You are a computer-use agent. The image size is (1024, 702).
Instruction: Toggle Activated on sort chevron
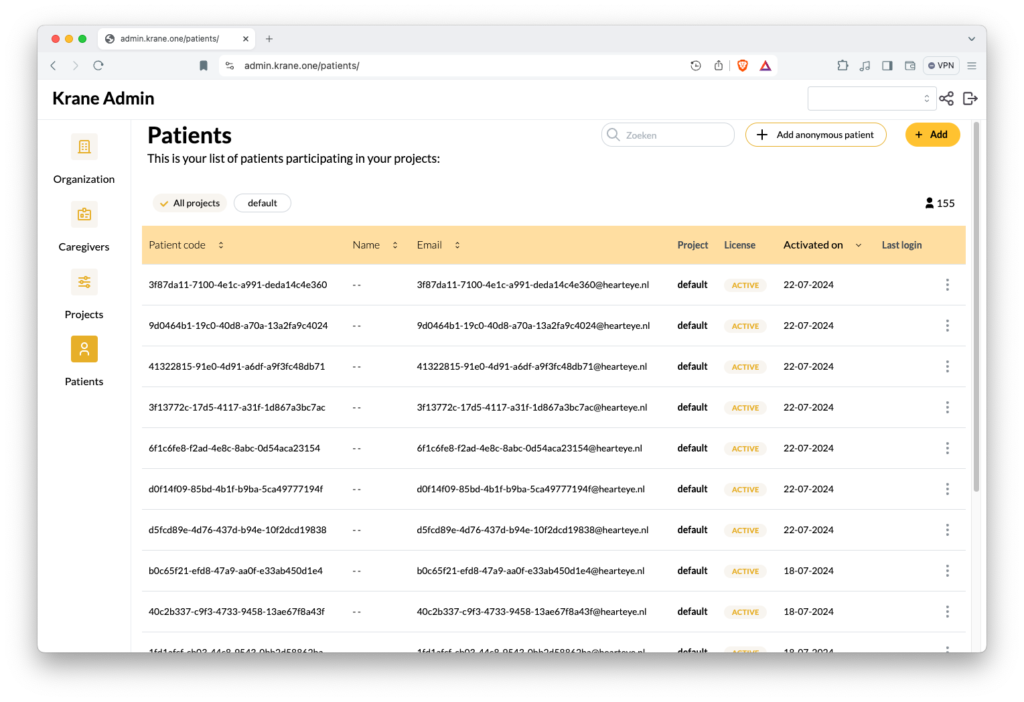pyautogui.click(x=858, y=246)
